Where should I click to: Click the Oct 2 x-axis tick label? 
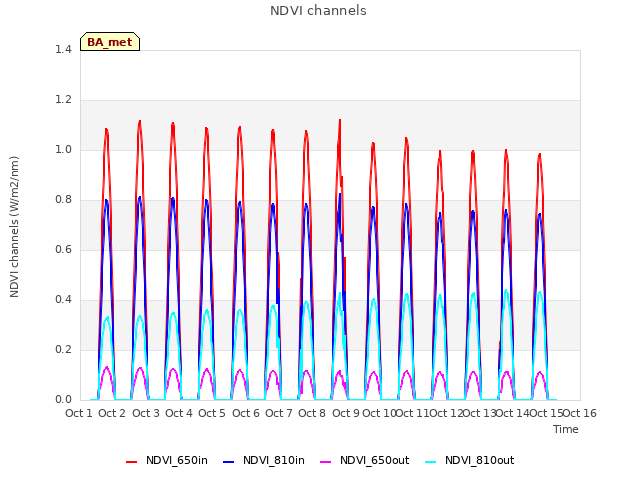click(112, 413)
